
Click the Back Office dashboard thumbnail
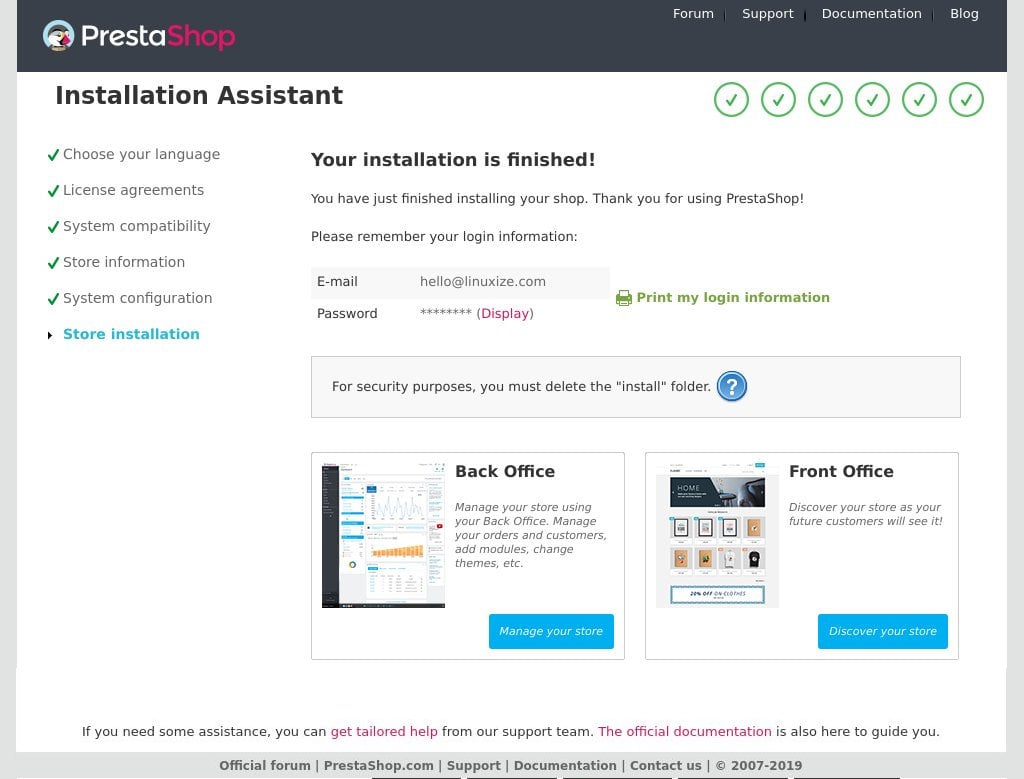(x=383, y=535)
